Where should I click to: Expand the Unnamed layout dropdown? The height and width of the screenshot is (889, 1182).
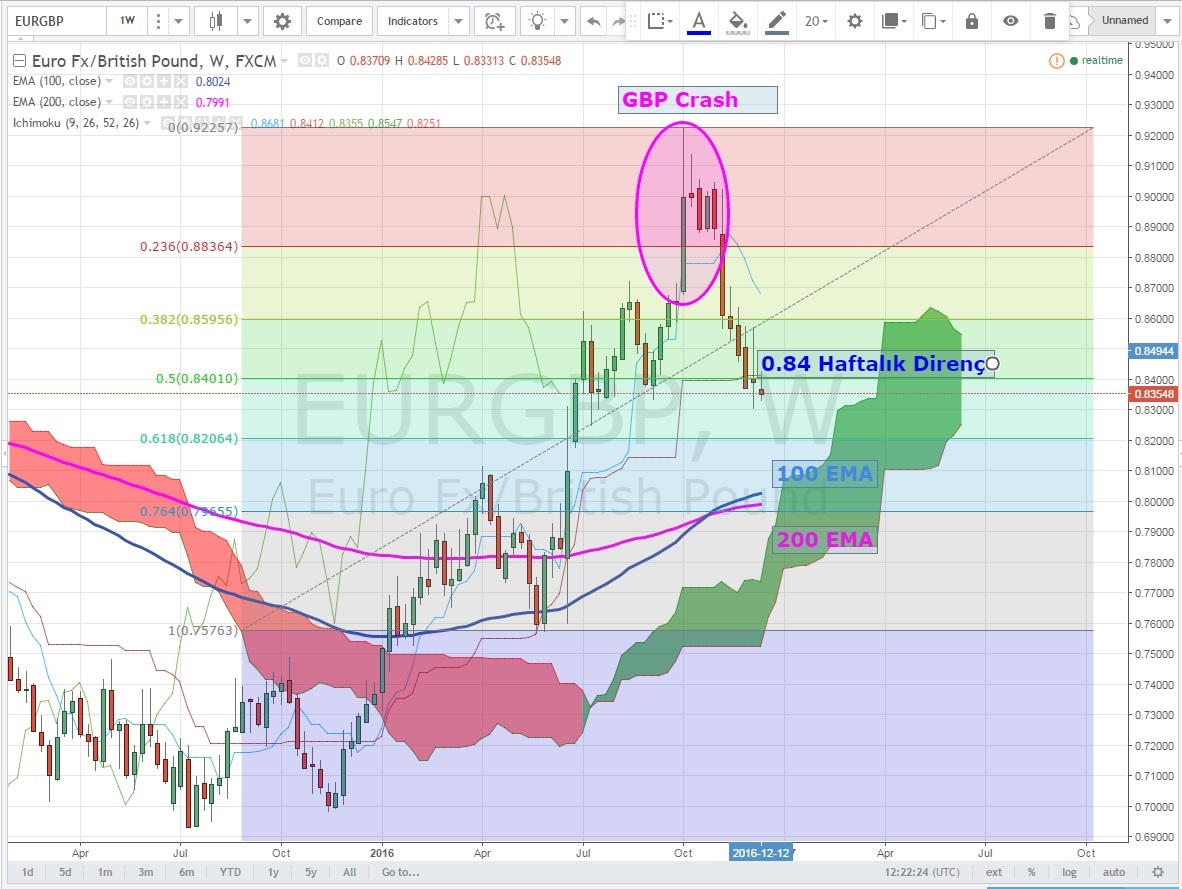tap(1167, 21)
